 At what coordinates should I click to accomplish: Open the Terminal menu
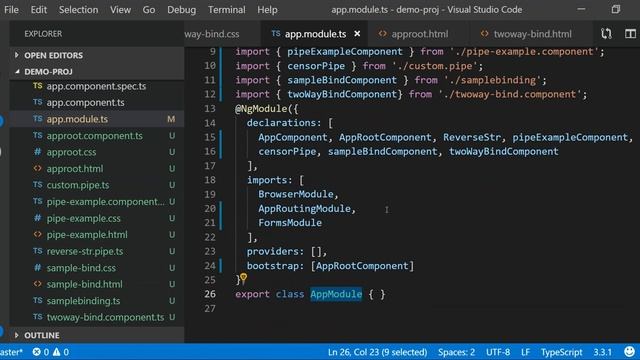[x=227, y=9]
